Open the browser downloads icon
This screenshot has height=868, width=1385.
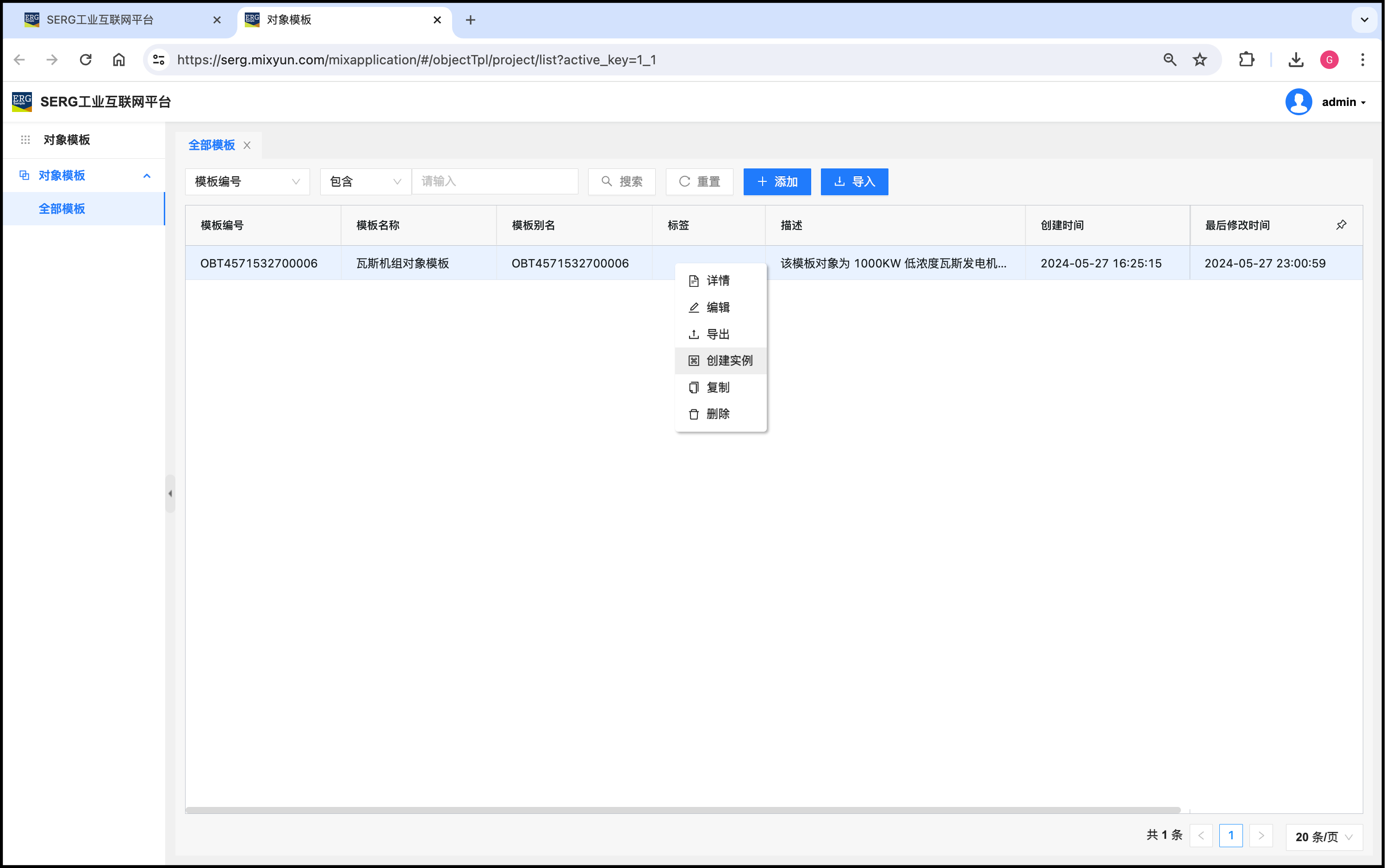[1296, 60]
